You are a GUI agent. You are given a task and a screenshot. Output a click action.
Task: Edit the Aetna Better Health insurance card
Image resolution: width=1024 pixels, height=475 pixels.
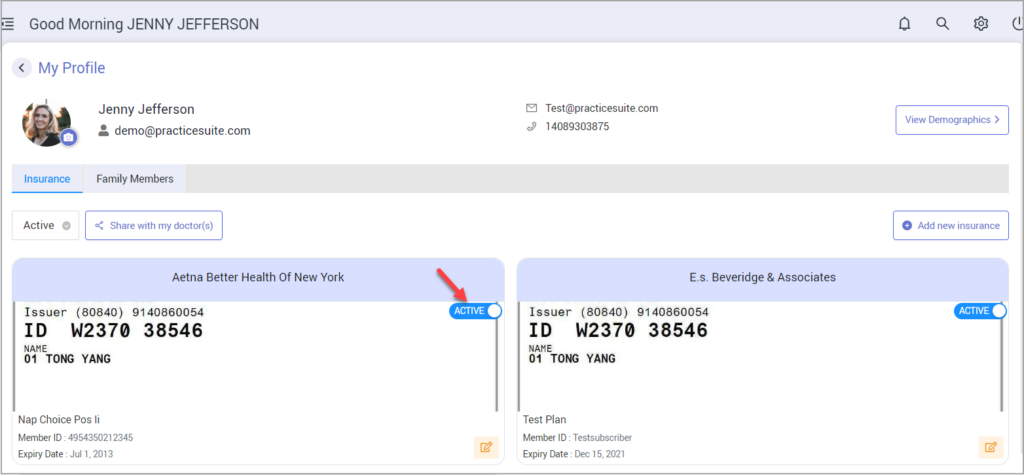[486, 446]
